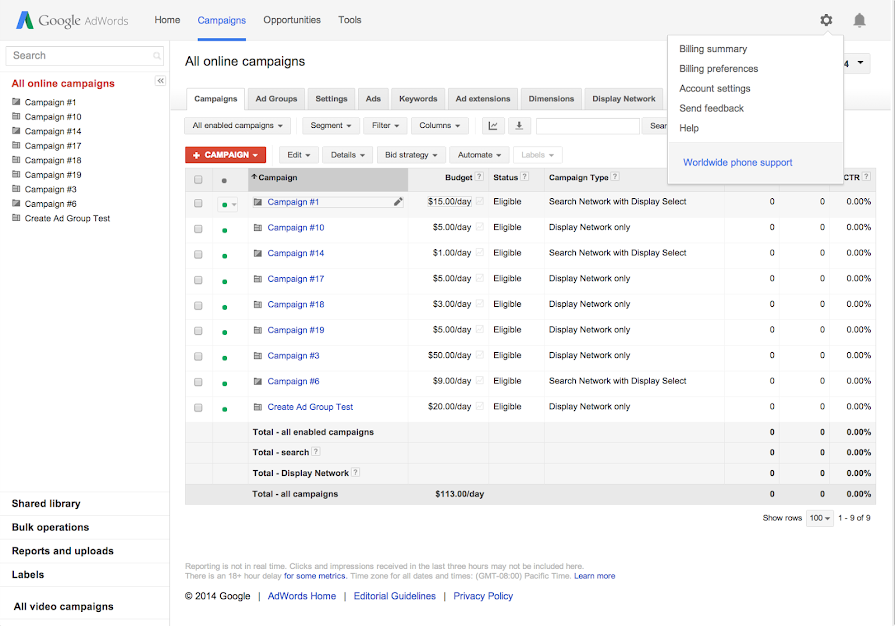
Task: Click the Campaign Type help icon
Action: pos(615,177)
